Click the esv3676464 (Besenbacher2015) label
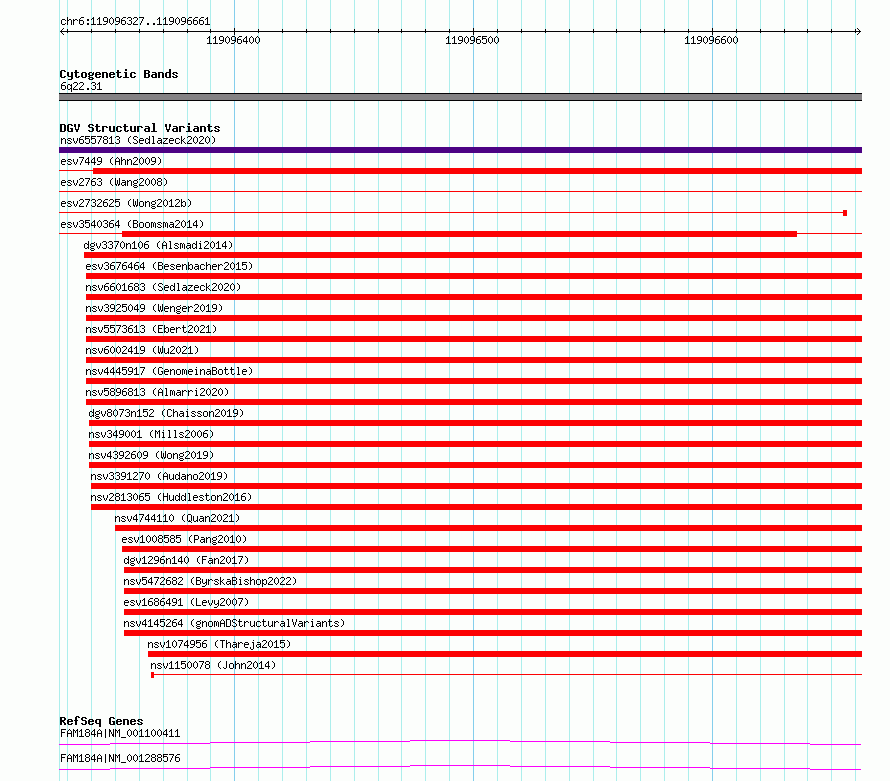Image resolution: width=890 pixels, height=781 pixels. coord(169,266)
